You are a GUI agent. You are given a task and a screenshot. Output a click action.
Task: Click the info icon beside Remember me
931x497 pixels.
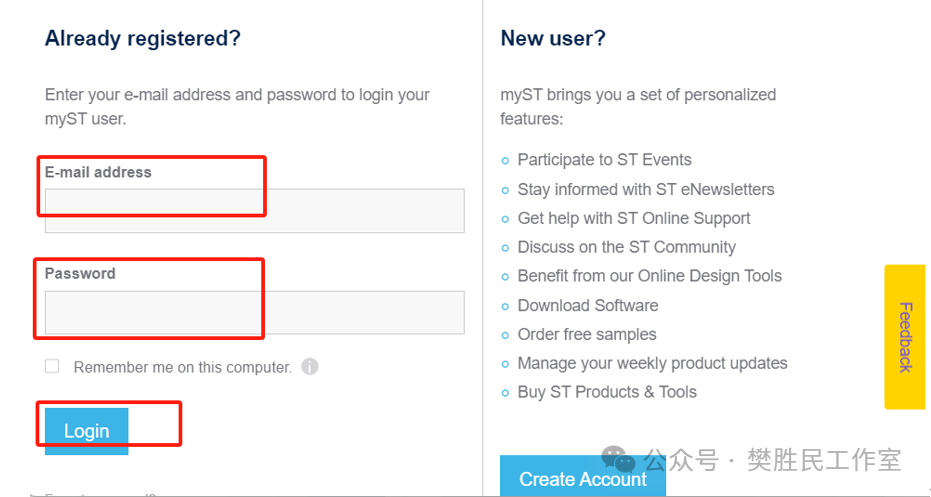pos(310,366)
